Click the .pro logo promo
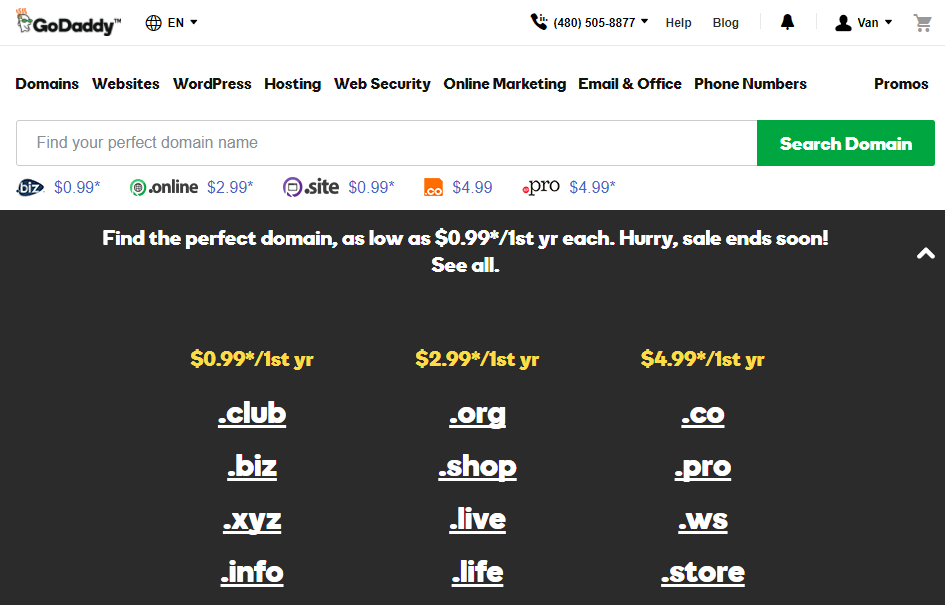945x605 pixels. [x=541, y=187]
